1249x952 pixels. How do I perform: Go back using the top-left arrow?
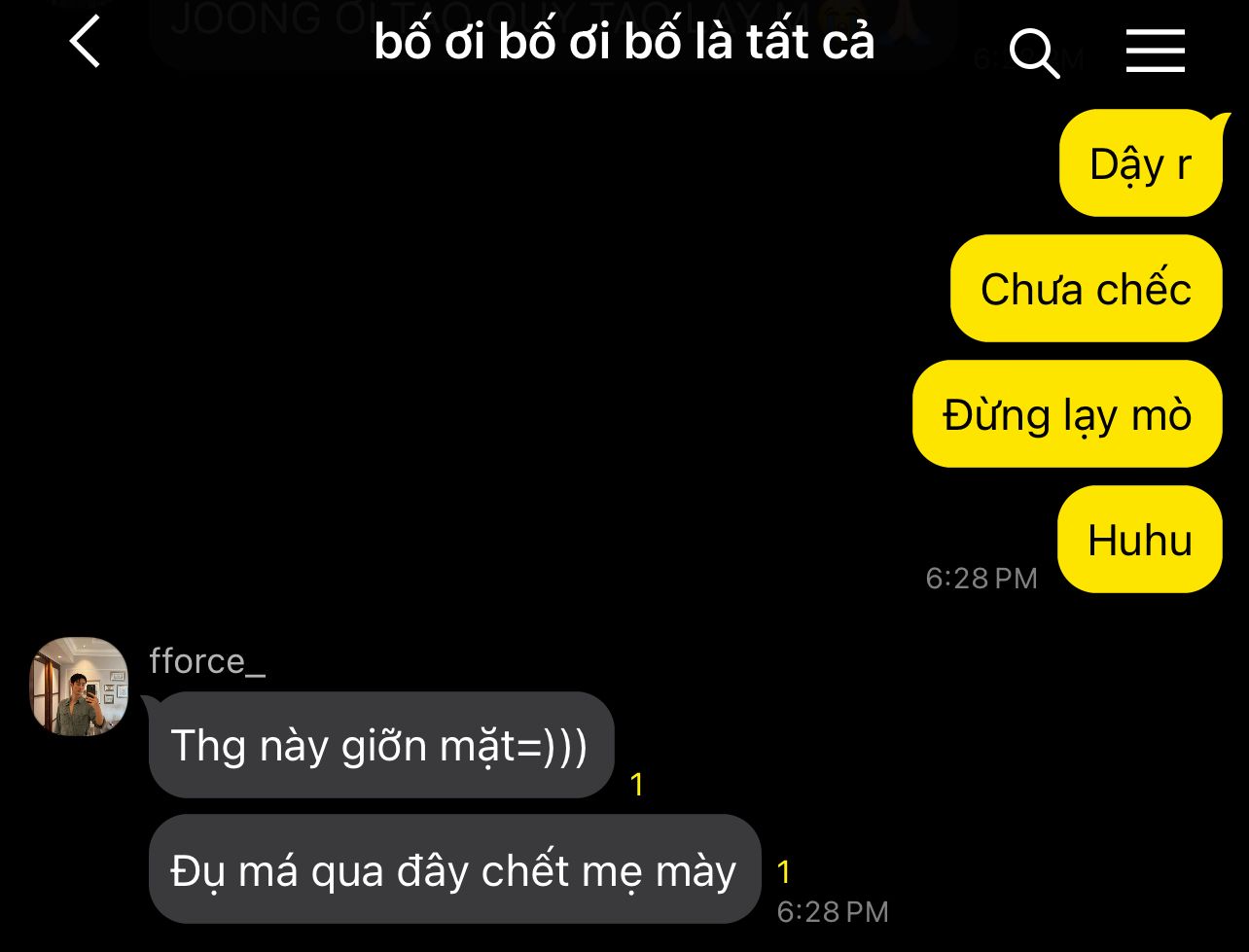coord(86,44)
